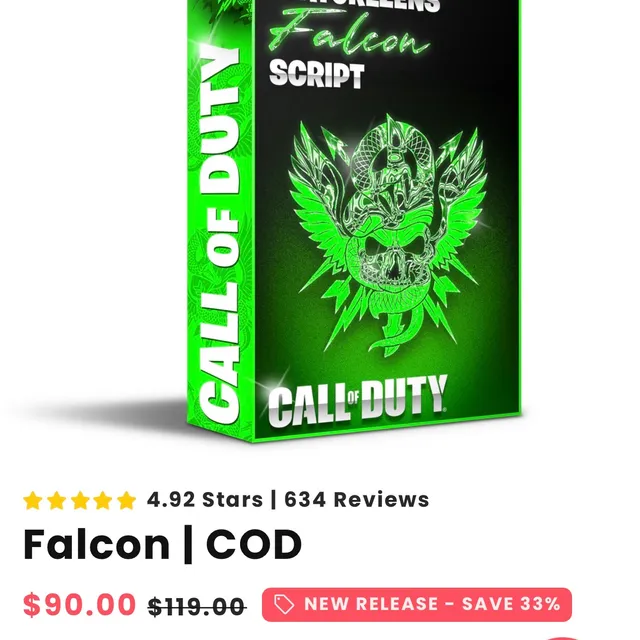Click the fifth yellow rating star
Viewport: 640px width, 640px height.
coord(127,500)
